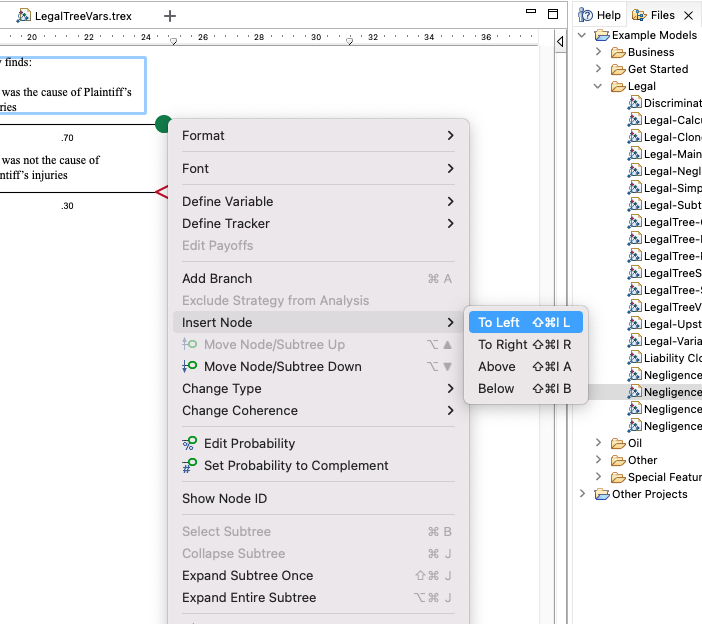Open the Font submenu
Screen dimensions: 702x624
coord(318,169)
